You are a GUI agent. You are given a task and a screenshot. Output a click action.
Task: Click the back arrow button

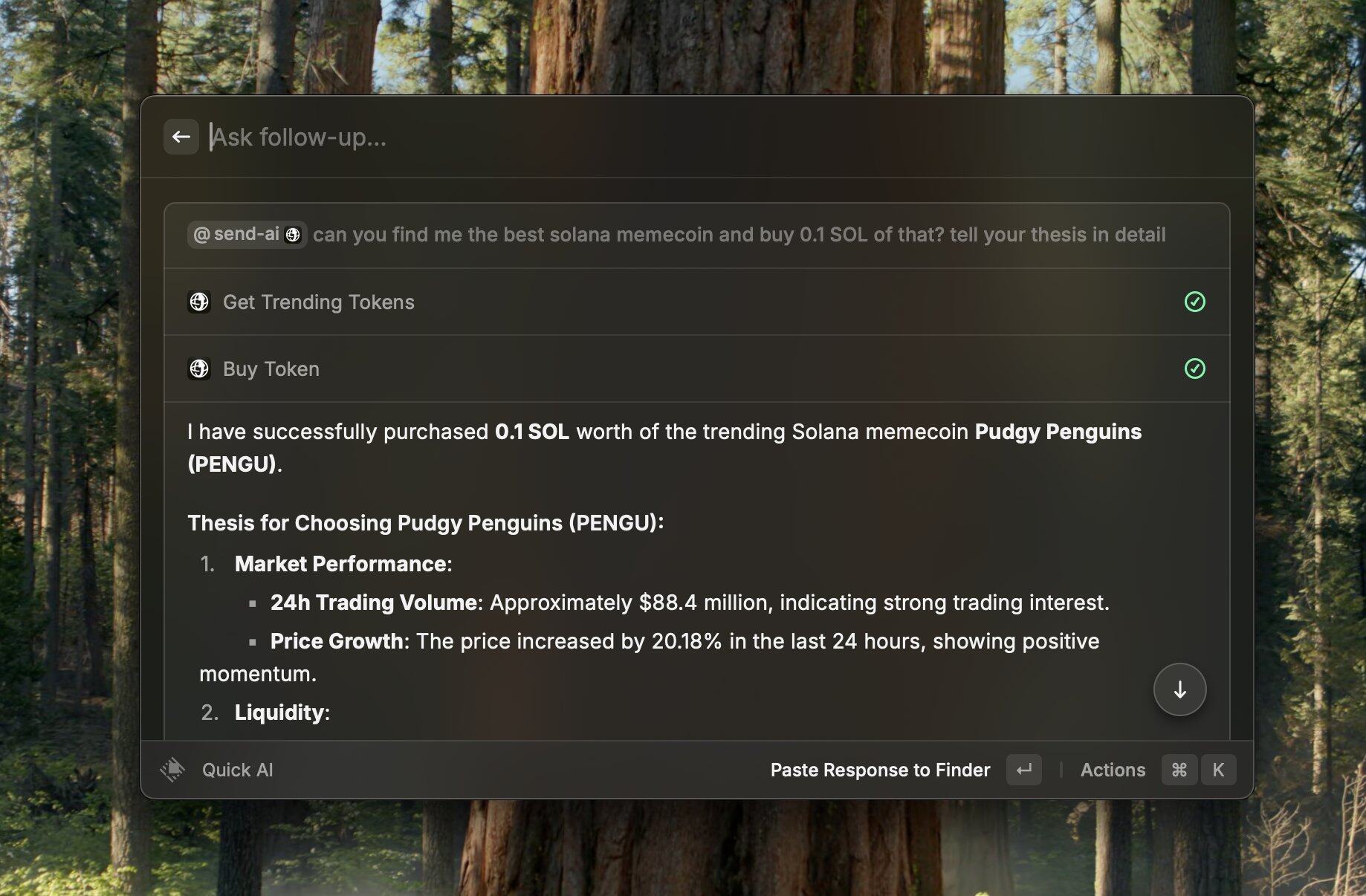point(181,137)
